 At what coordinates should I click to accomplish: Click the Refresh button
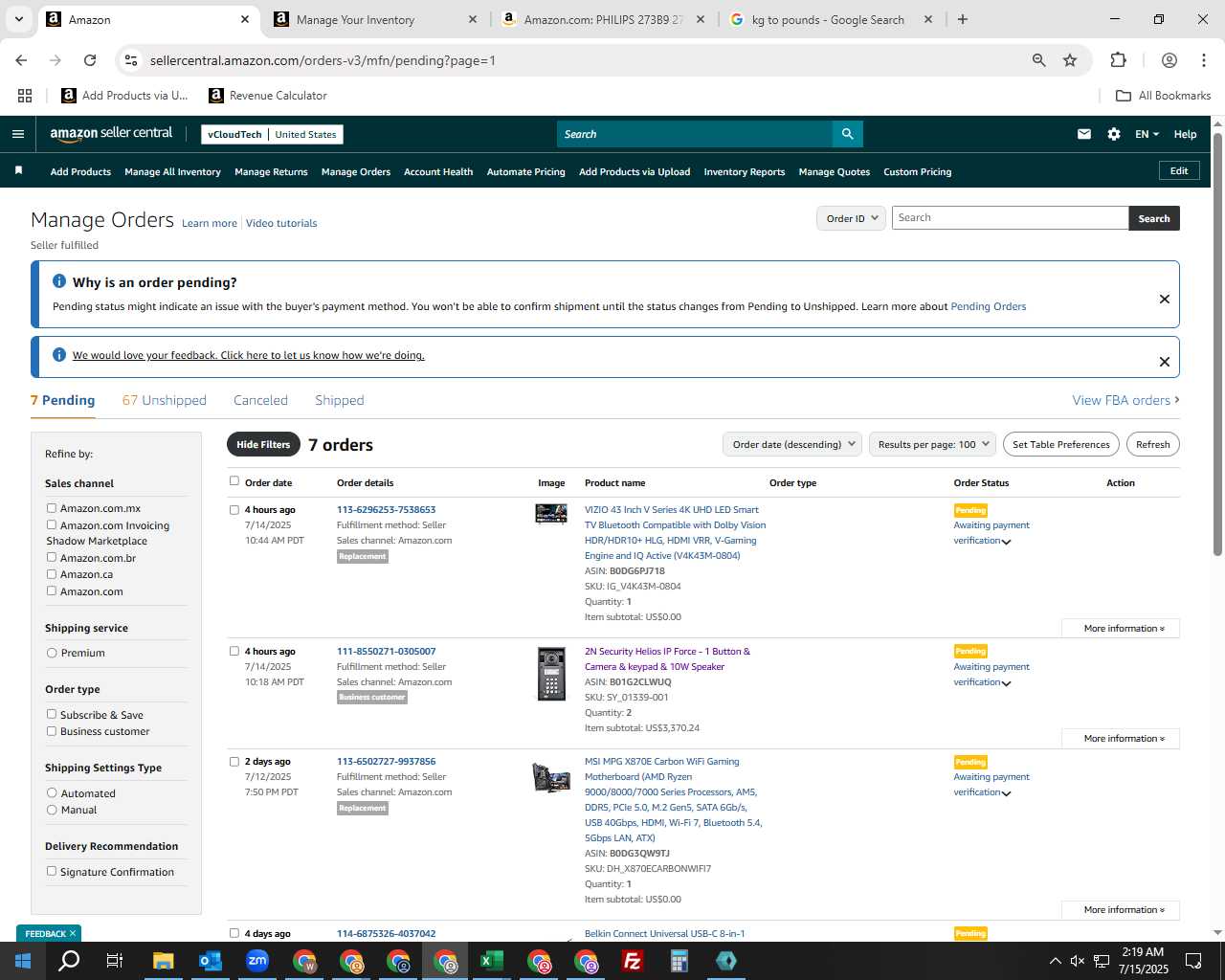[x=1152, y=444]
